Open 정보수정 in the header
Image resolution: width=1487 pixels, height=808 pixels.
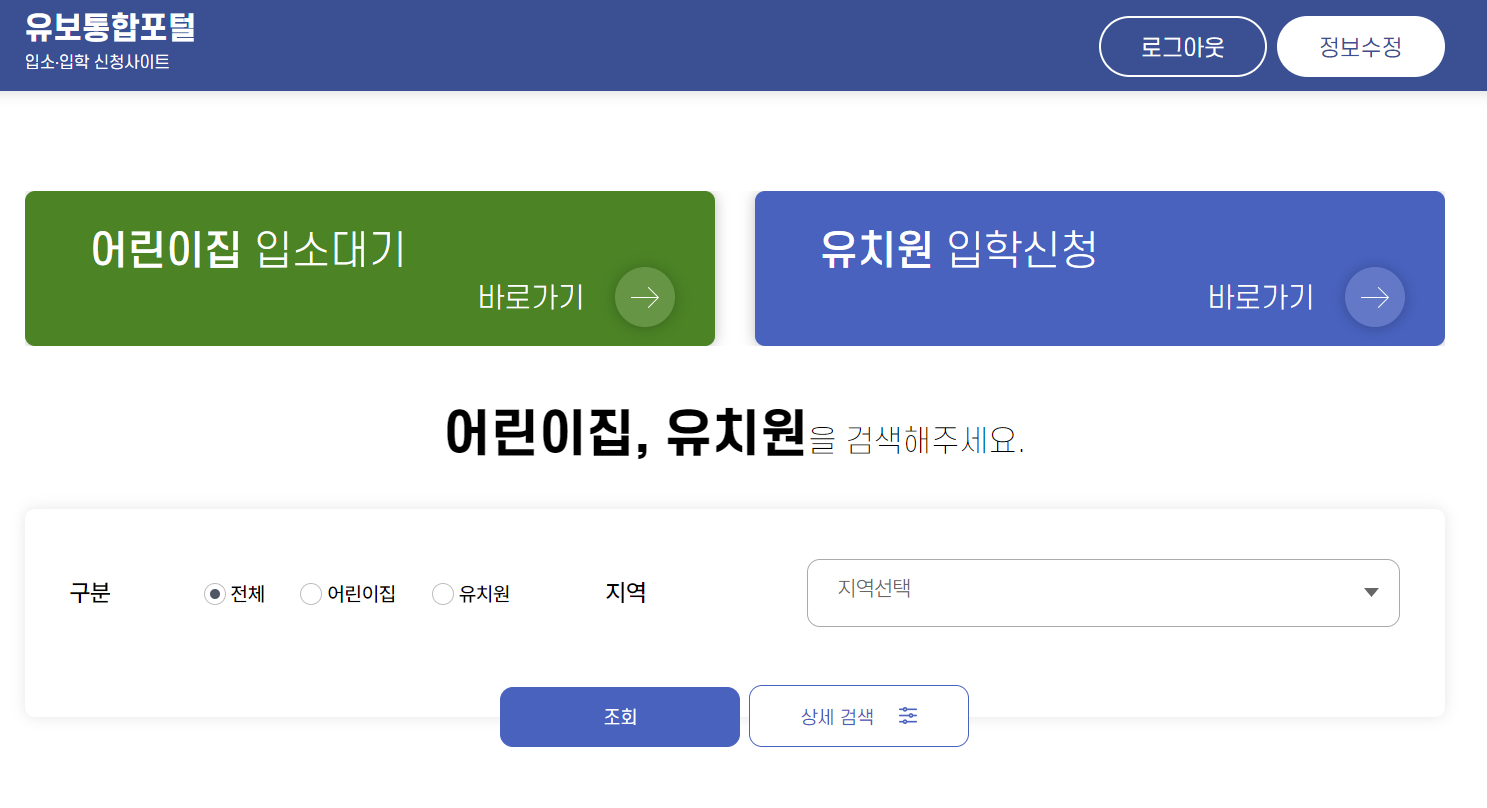point(1361,46)
